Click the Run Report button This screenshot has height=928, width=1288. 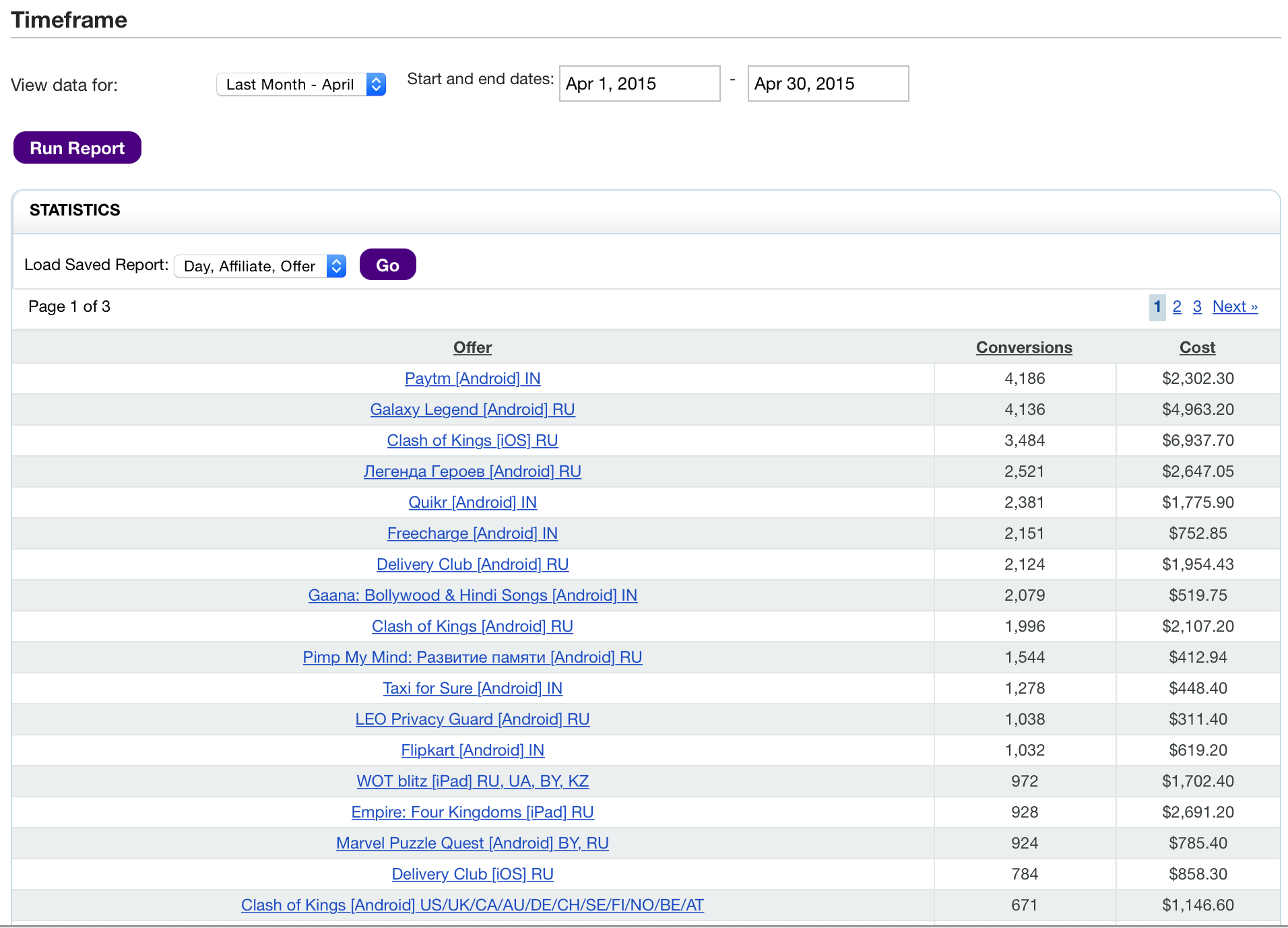pyautogui.click(x=77, y=148)
